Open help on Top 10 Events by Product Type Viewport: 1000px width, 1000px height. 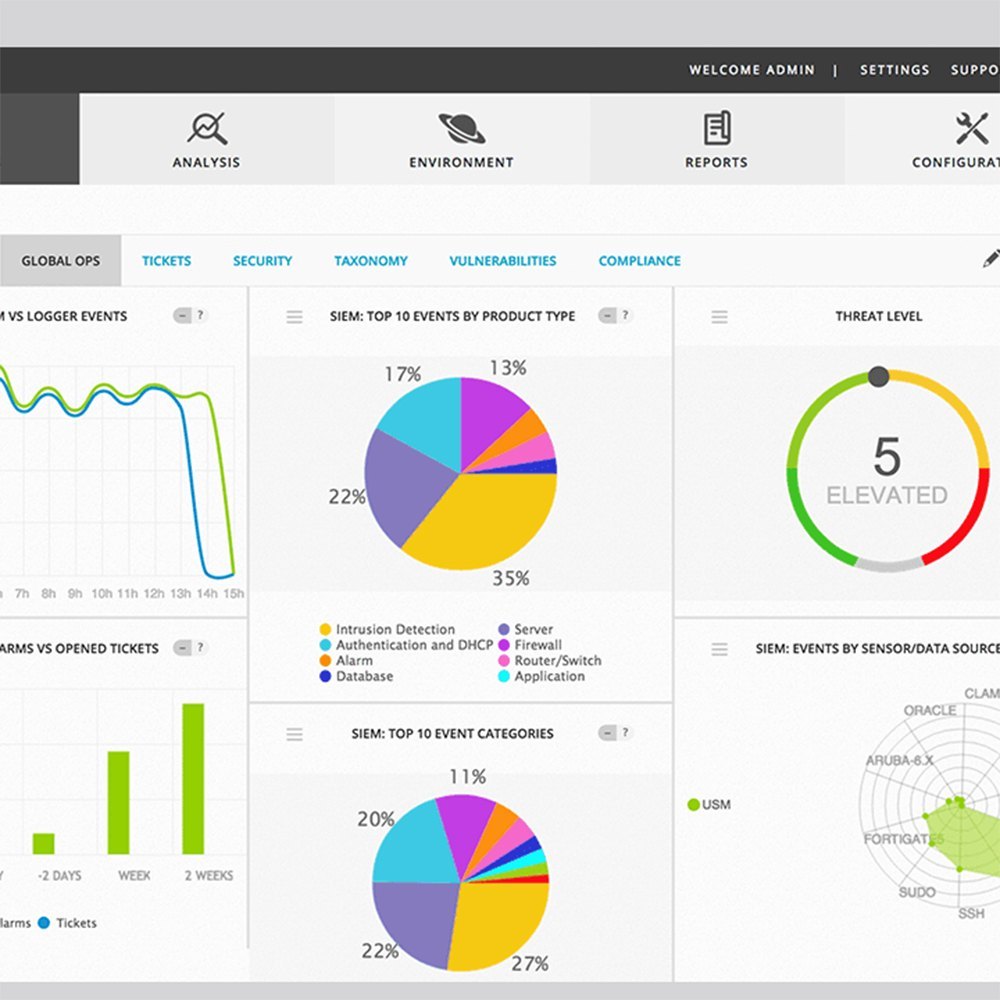point(626,315)
